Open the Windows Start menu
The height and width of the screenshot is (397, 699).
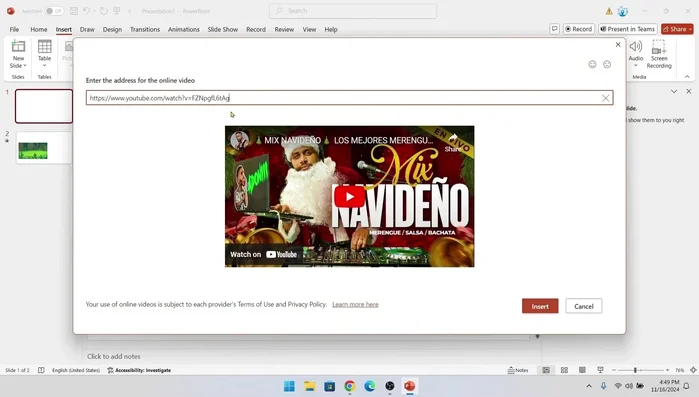289,386
